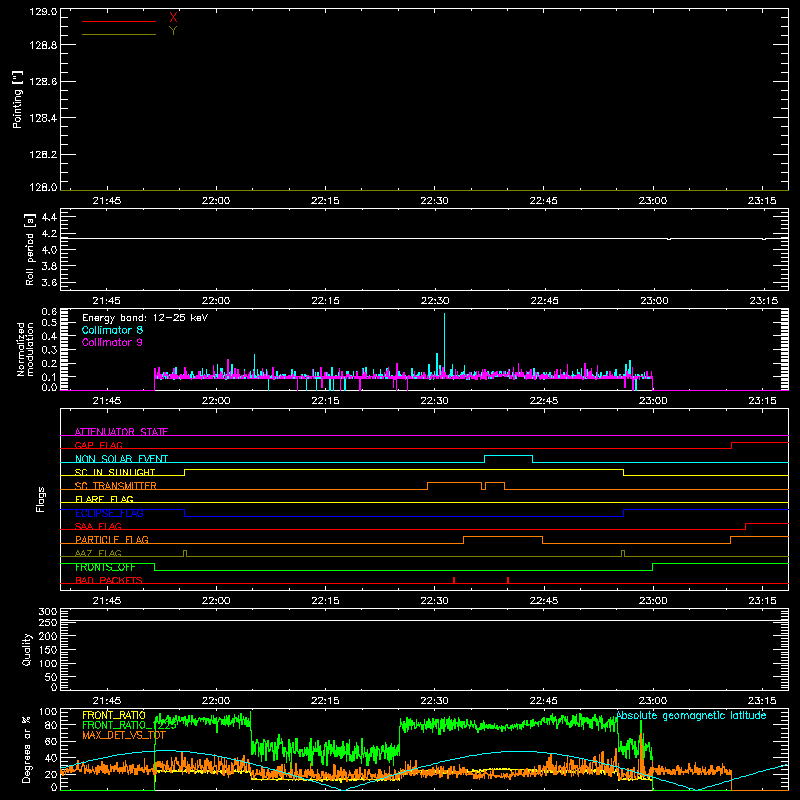Click the red X legend line sample

[x=119, y=21]
